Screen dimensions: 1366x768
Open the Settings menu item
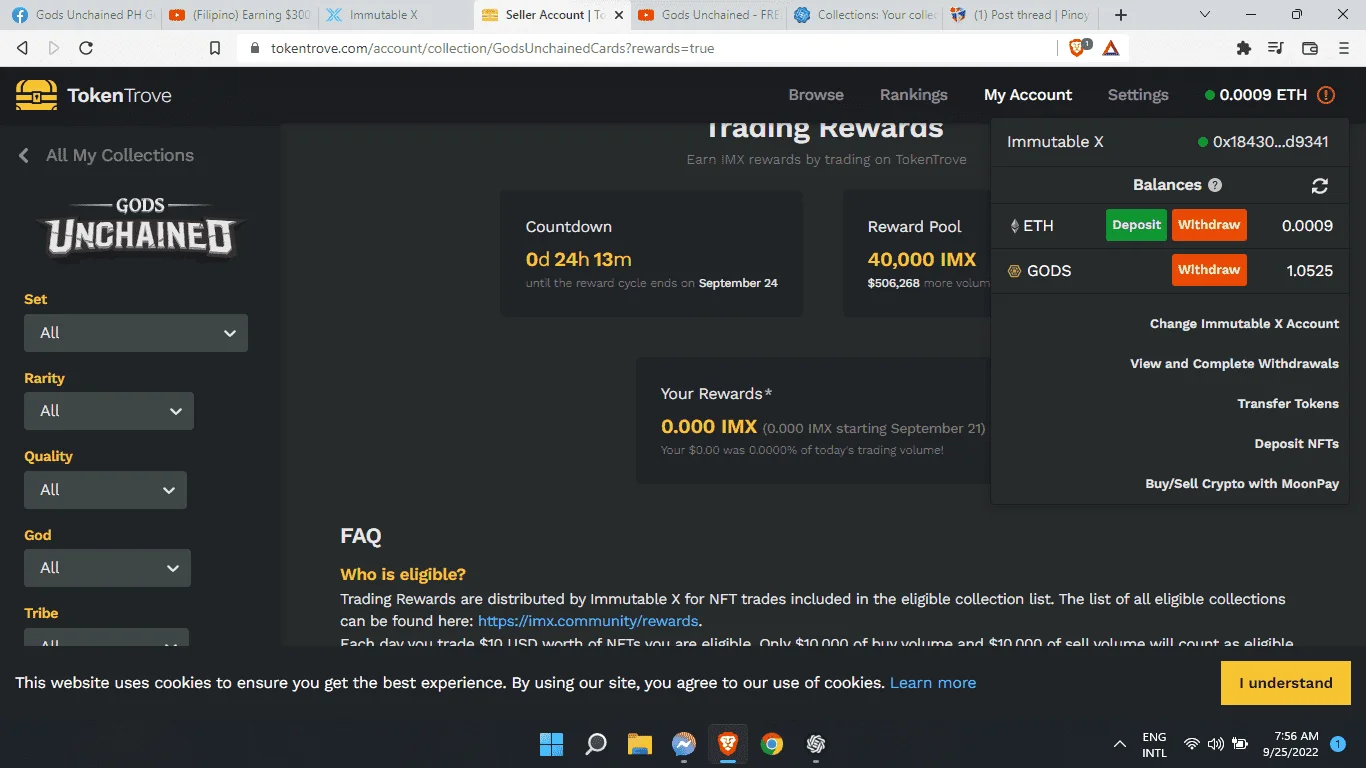point(1138,95)
